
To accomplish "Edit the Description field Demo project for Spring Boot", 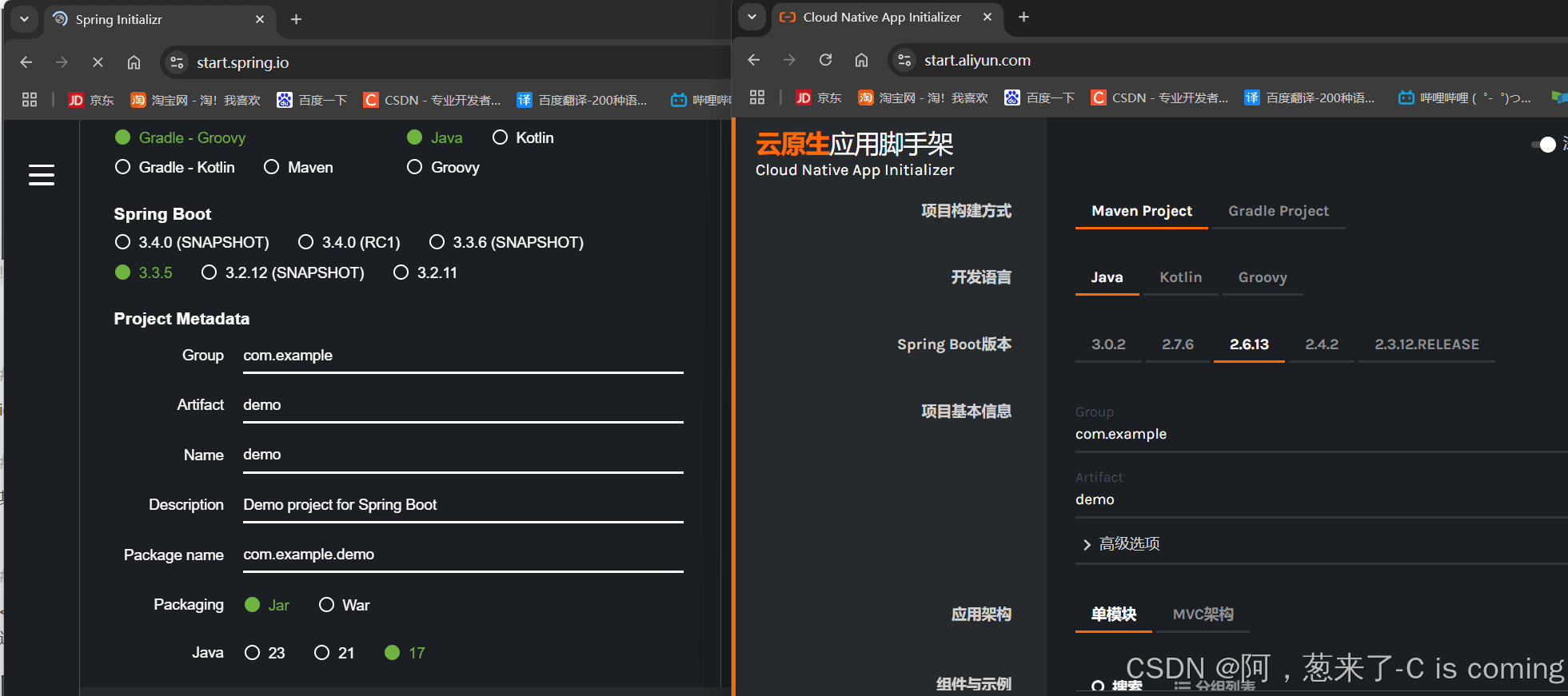I will point(463,505).
